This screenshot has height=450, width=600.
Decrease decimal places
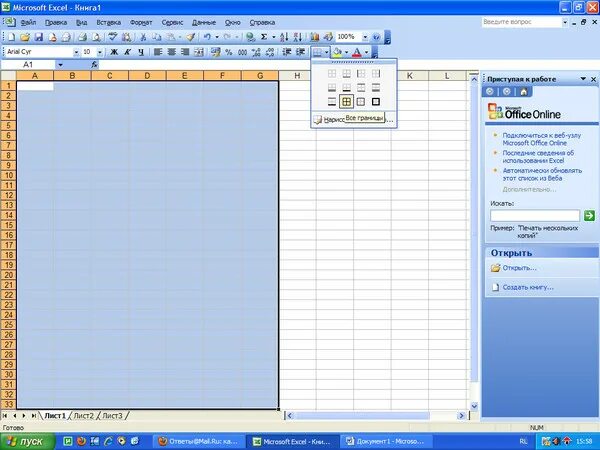click(270, 52)
